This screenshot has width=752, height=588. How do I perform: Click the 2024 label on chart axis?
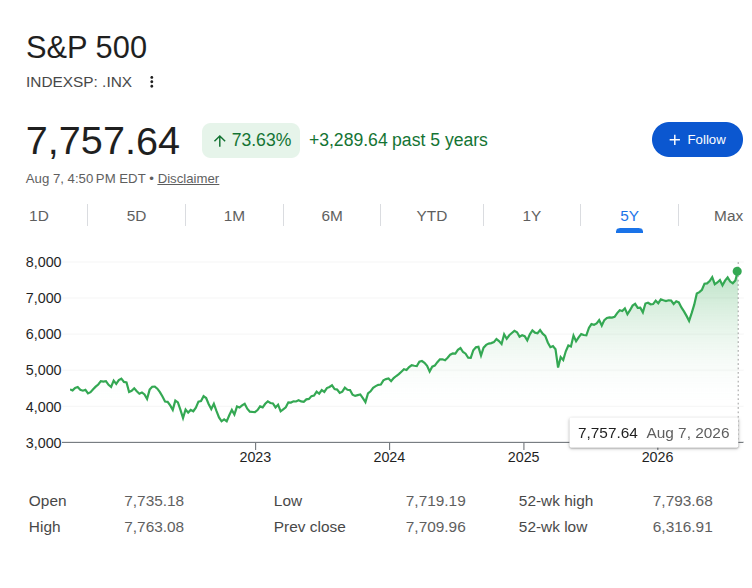tap(389, 457)
